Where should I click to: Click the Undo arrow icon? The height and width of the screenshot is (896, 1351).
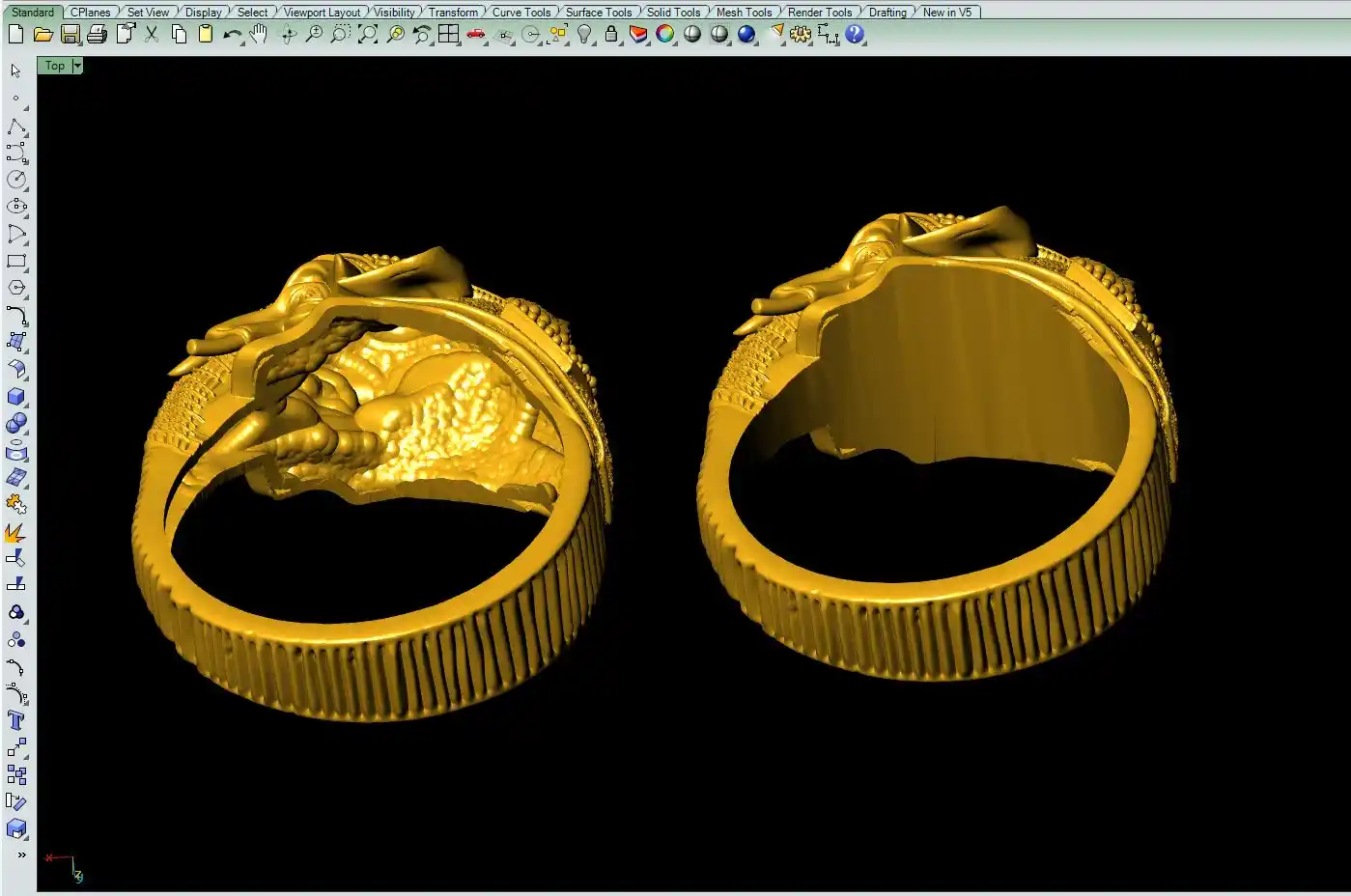232,35
